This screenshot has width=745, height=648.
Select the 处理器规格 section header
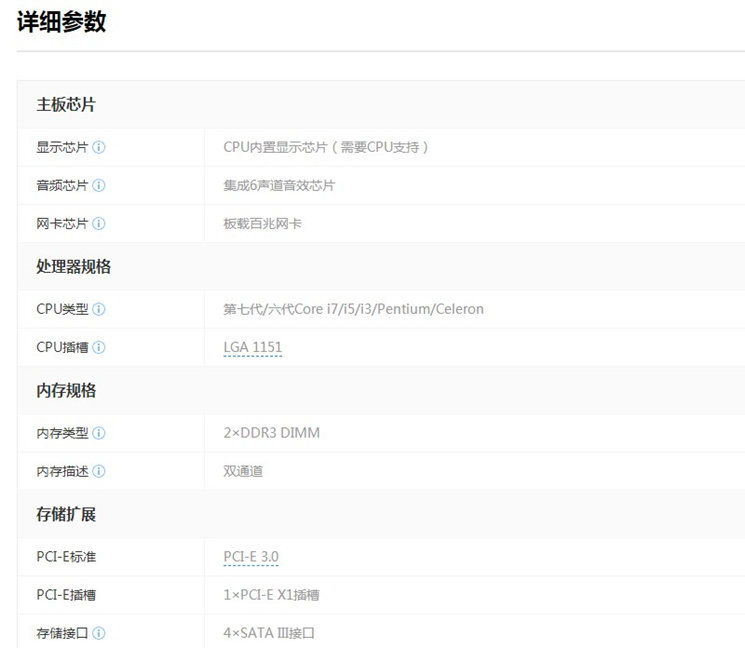click(x=74, y=267)
